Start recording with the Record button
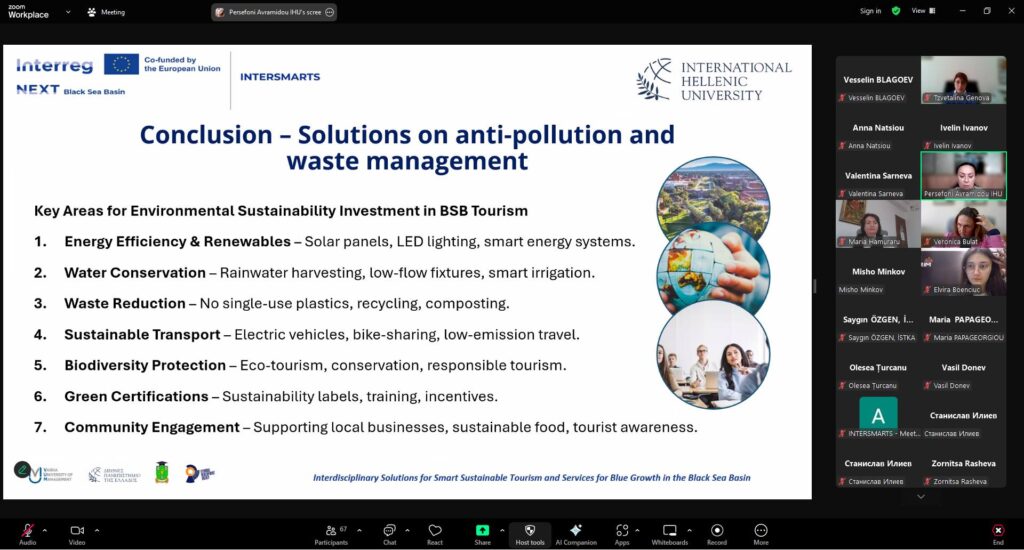This screenshot has width=1024, height=550. pos(717,531)
